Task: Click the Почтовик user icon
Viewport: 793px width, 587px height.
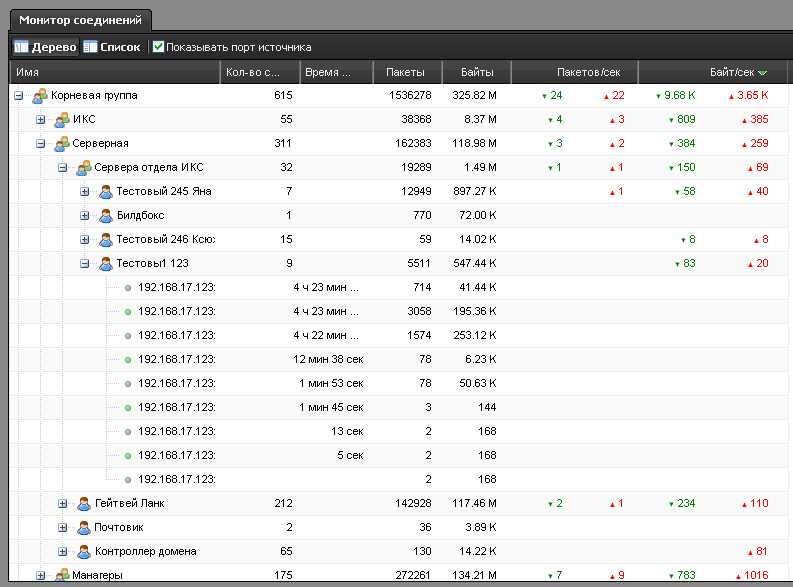Action: click(84, 528)
